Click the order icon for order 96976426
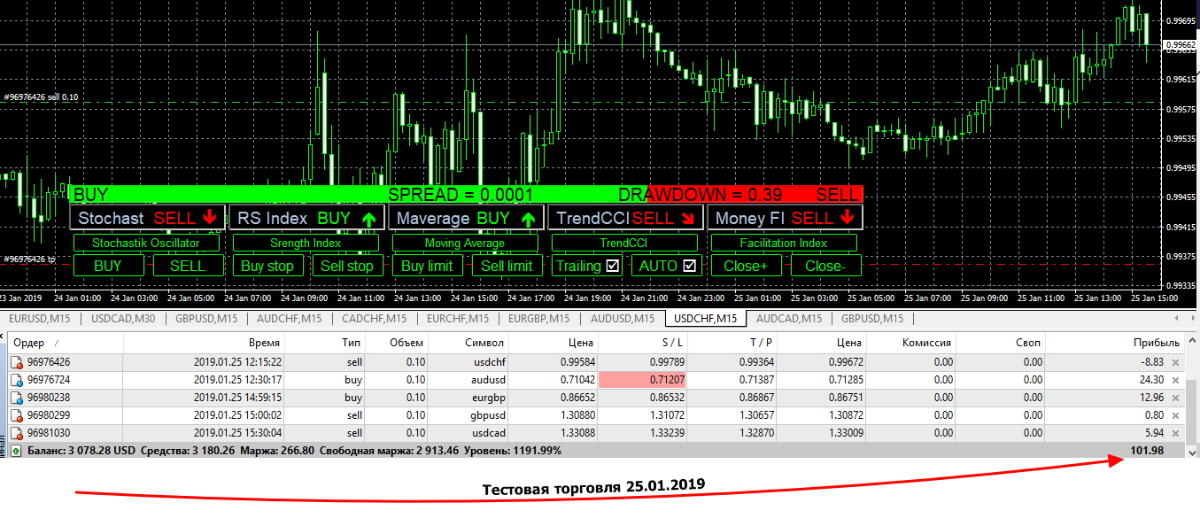The image size is (1200, 526). click(x=16, y=362)
